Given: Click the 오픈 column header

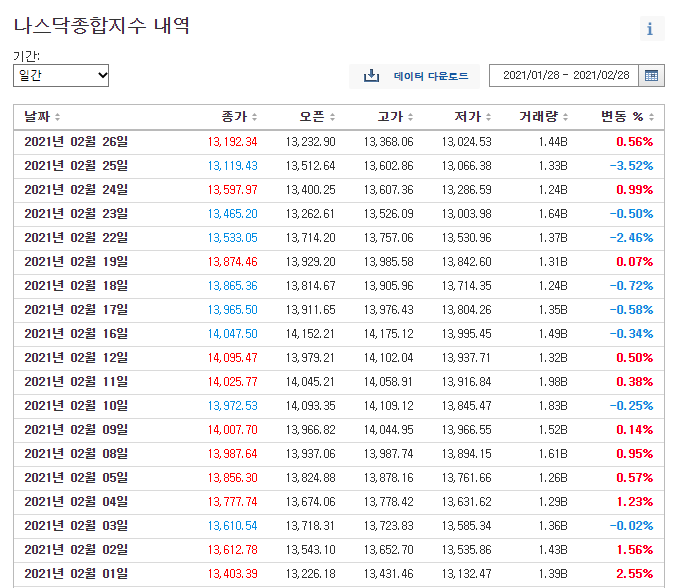Looking at the screenshot, I should (x=312, y=117).
